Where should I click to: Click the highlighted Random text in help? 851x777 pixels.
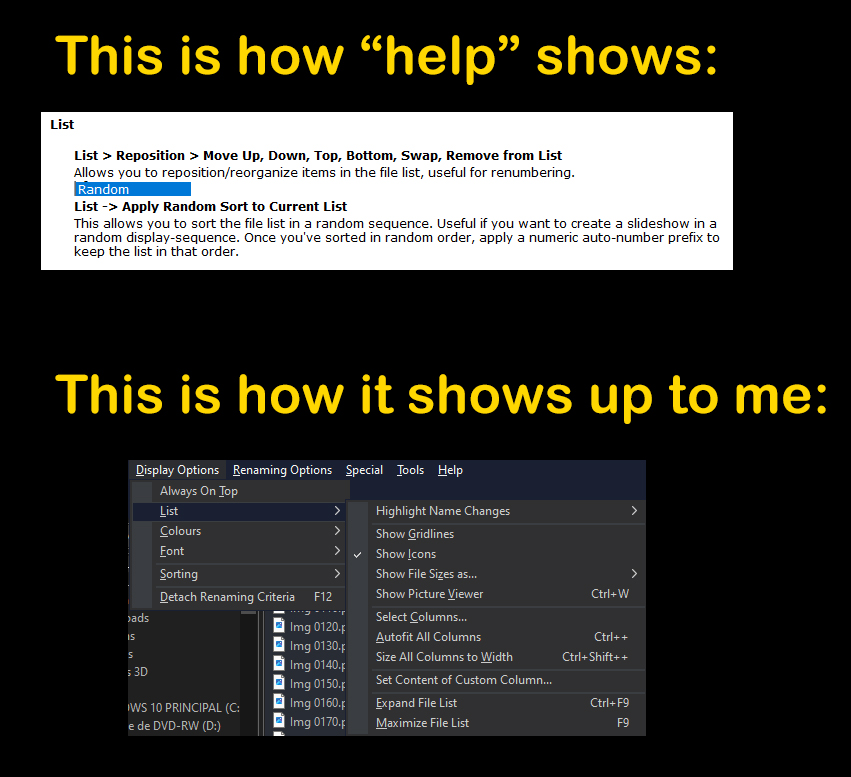(x=132, y=189)
